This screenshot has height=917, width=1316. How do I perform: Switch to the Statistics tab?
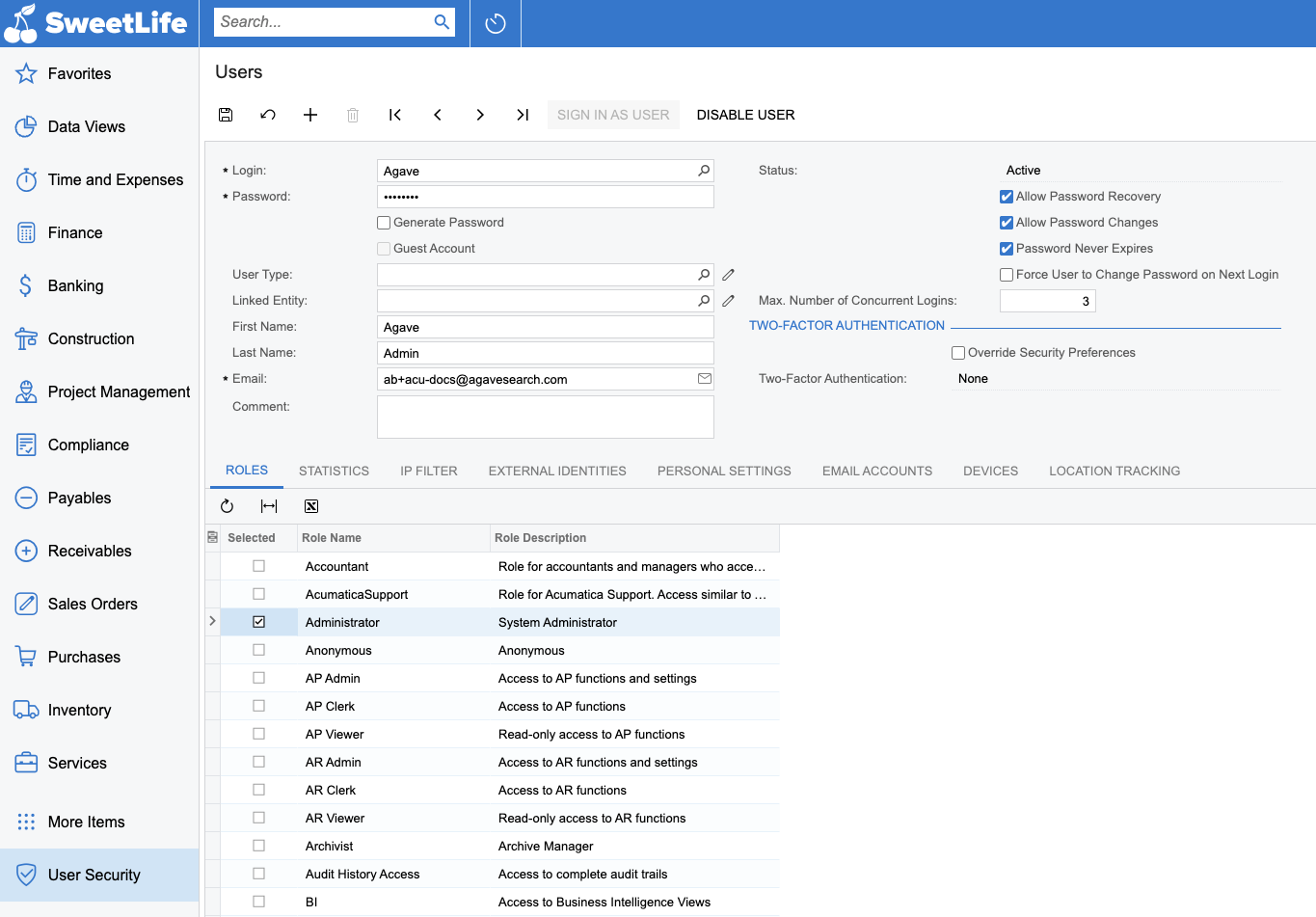click(x=334, y=471)
